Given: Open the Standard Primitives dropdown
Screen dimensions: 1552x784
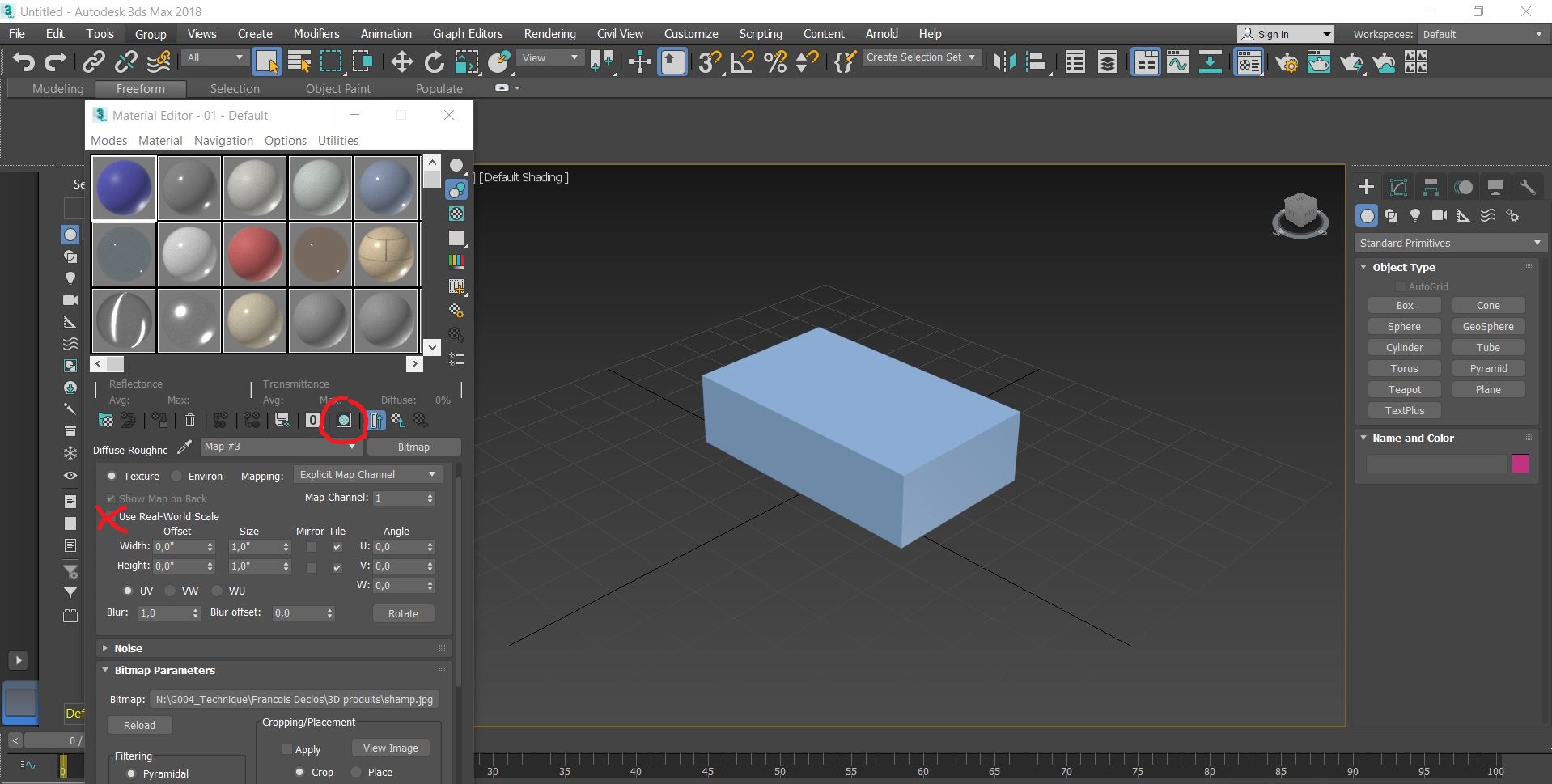Looking at the screenshot, I should pos(1449,243).
